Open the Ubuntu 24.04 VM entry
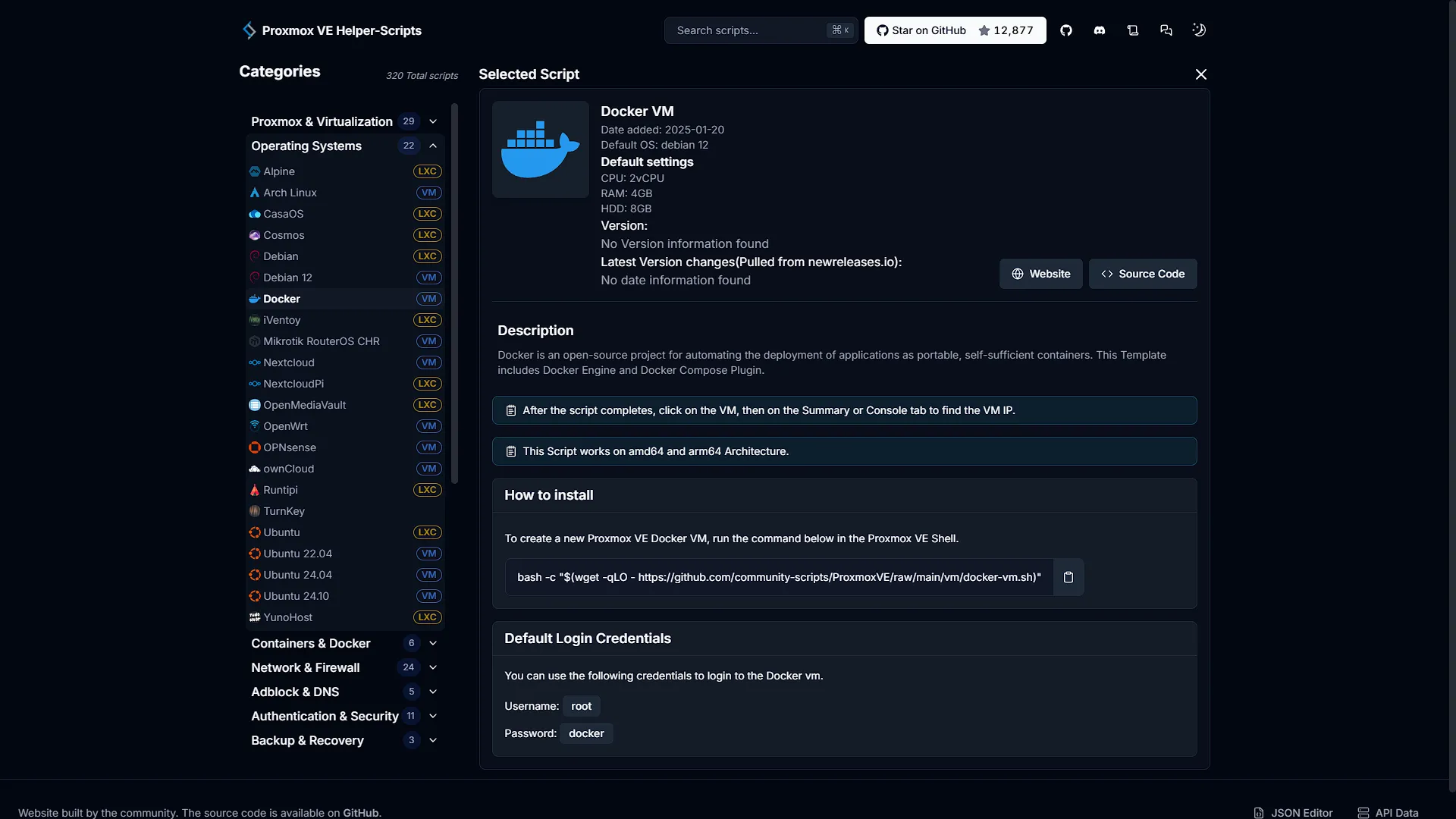Screen dimensions: 1456x819 (345, 575)
